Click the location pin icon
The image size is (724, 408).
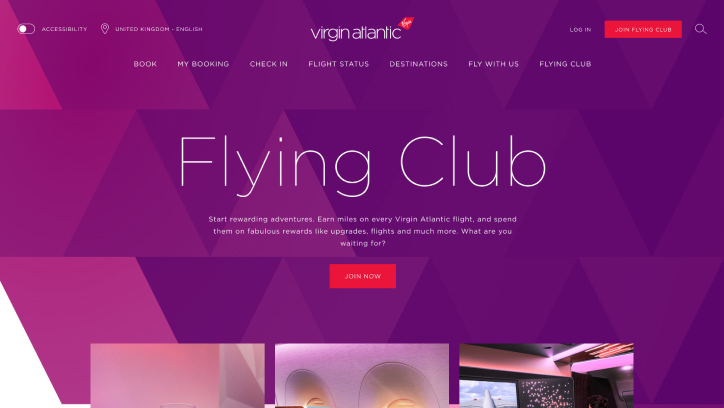(x=105, y=29)
